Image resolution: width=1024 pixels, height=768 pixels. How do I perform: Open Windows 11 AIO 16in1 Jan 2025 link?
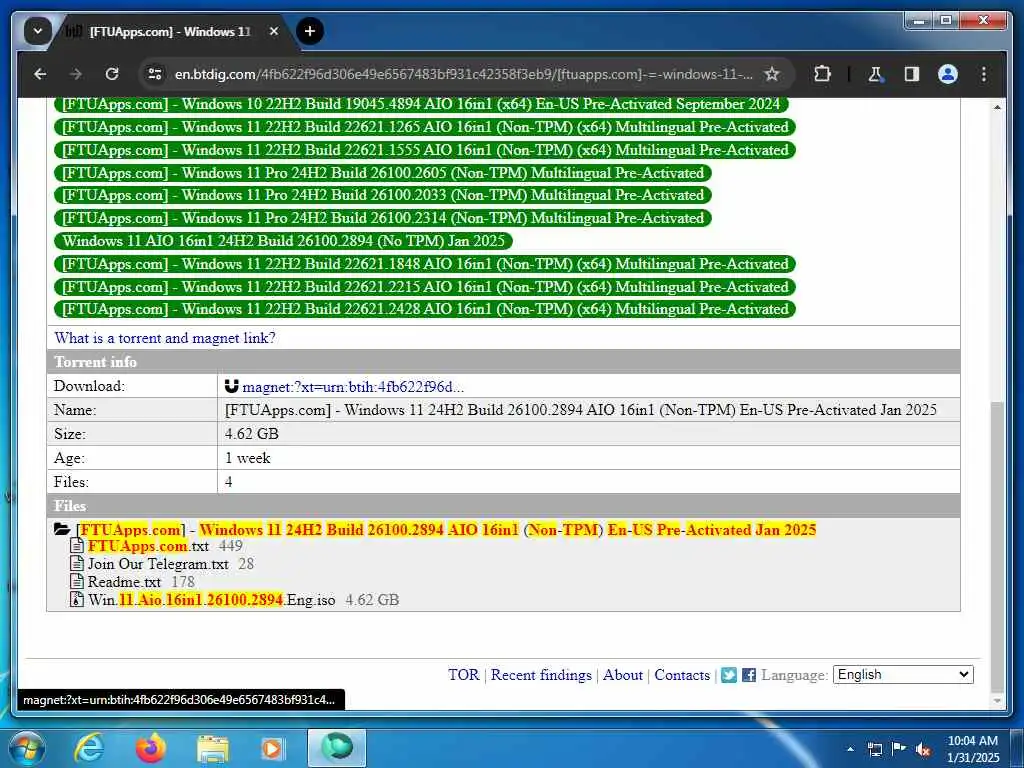[x=283, y=241]
